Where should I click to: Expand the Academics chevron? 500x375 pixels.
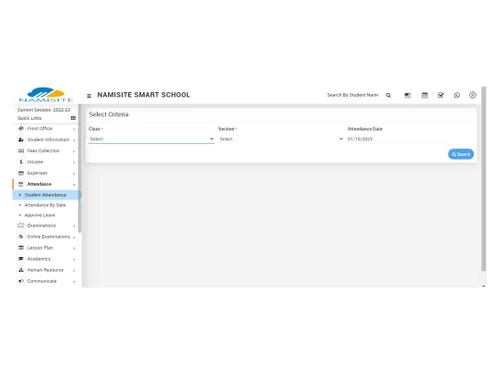pyautogui.click(x=74, y=259)
